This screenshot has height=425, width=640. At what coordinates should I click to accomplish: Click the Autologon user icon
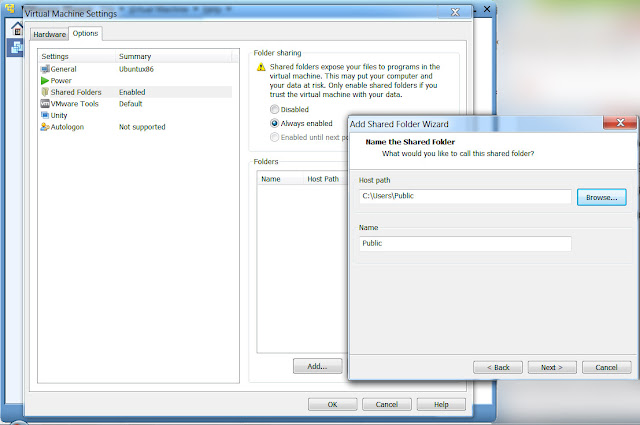(45, 127)
